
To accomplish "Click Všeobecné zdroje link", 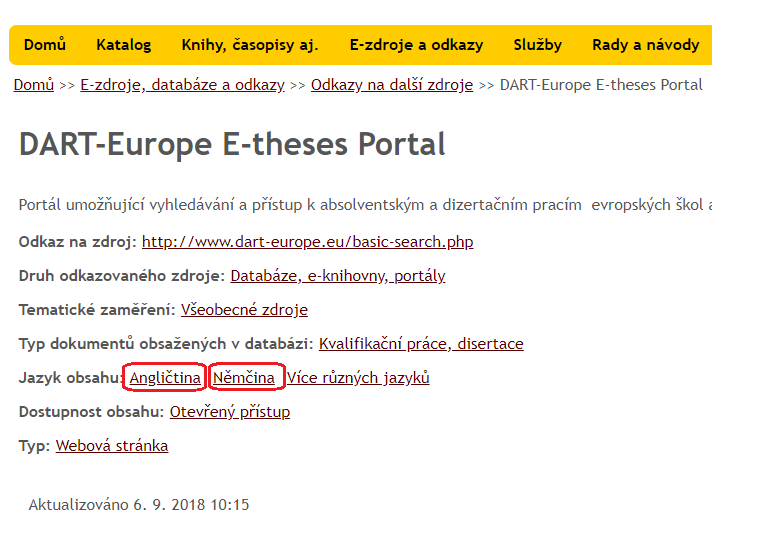I will [x=244, y=310].
